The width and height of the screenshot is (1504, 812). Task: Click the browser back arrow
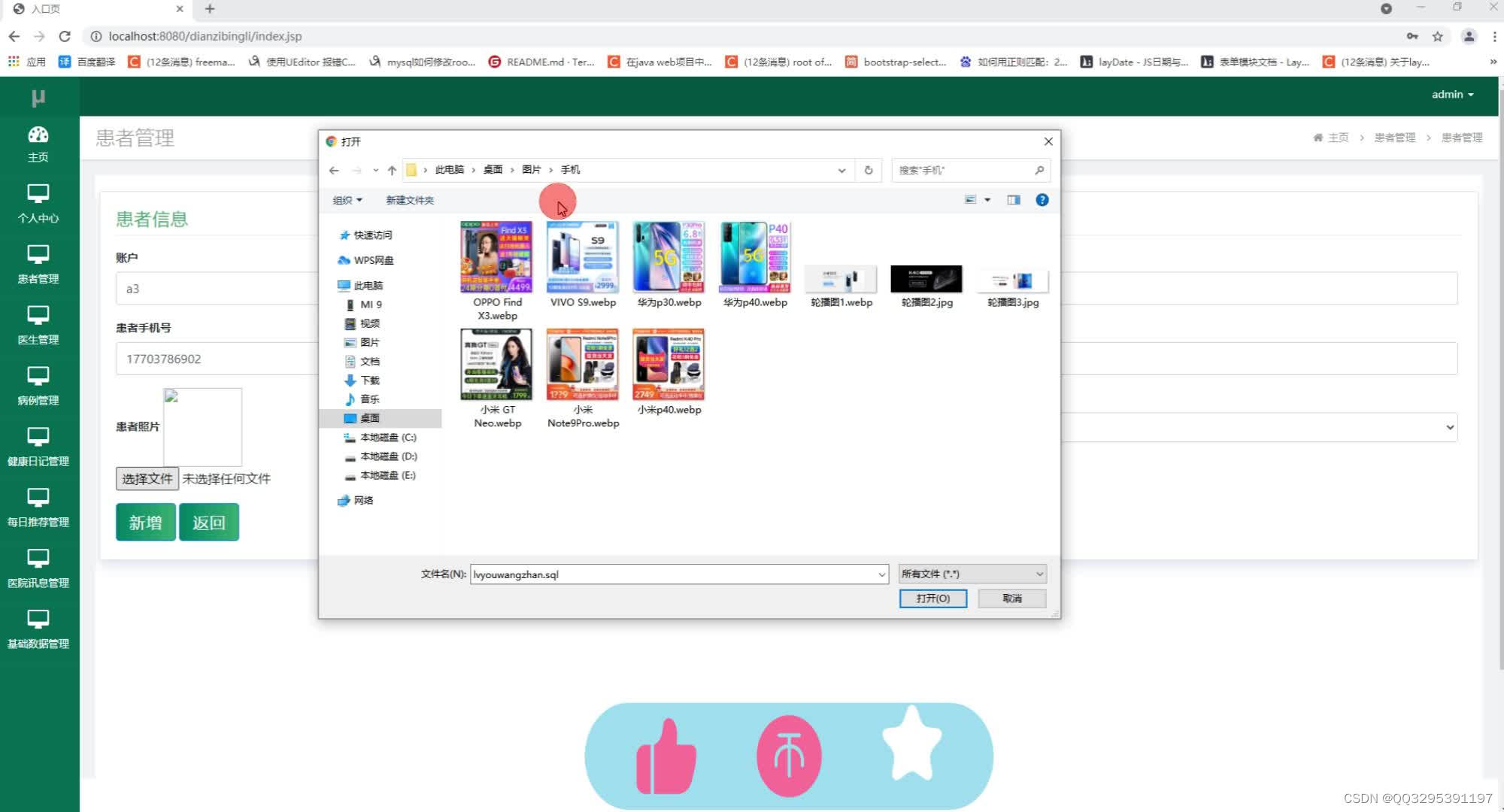[14, 36]
